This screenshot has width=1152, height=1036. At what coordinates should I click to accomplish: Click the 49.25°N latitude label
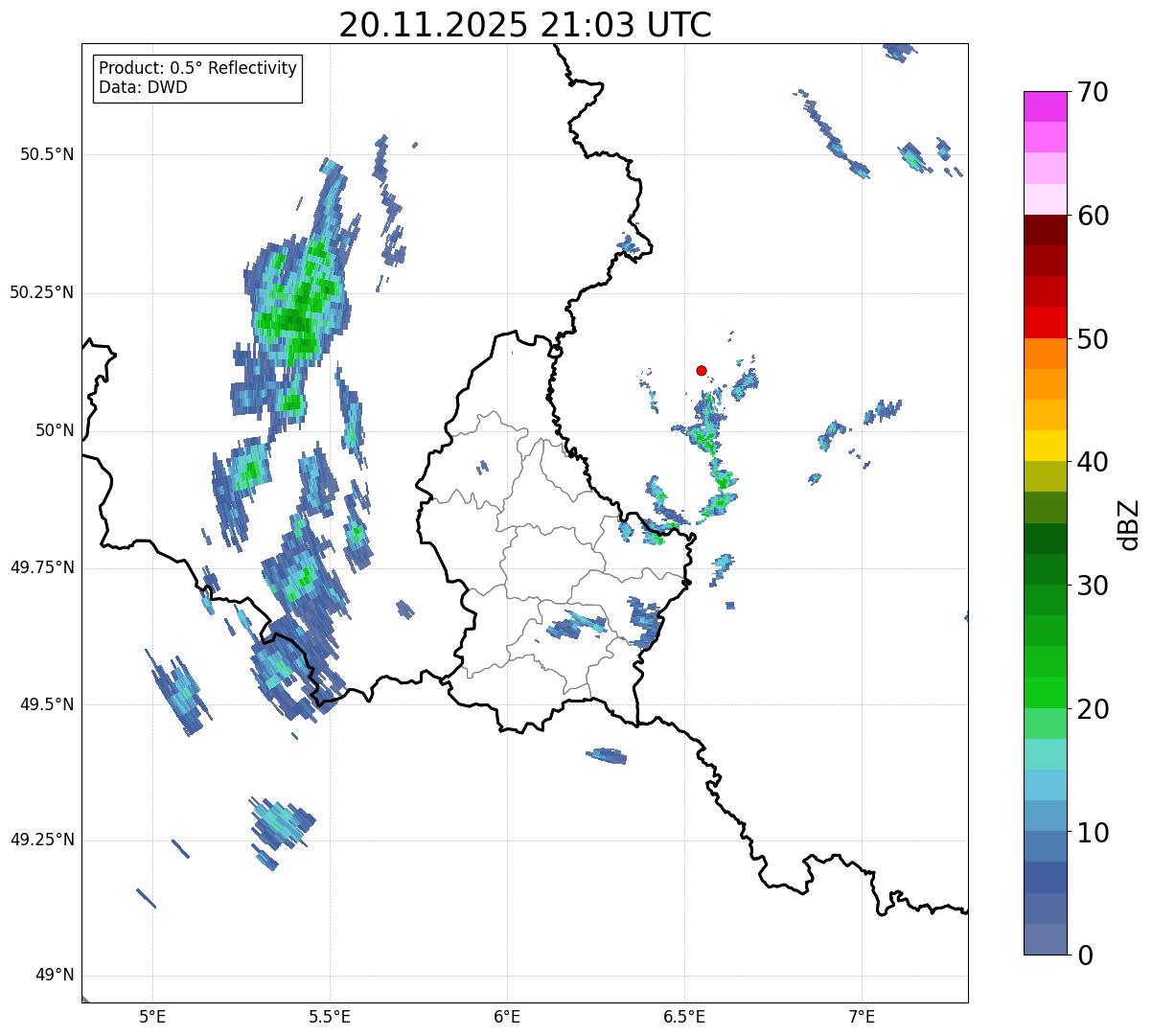click(42, 840)
